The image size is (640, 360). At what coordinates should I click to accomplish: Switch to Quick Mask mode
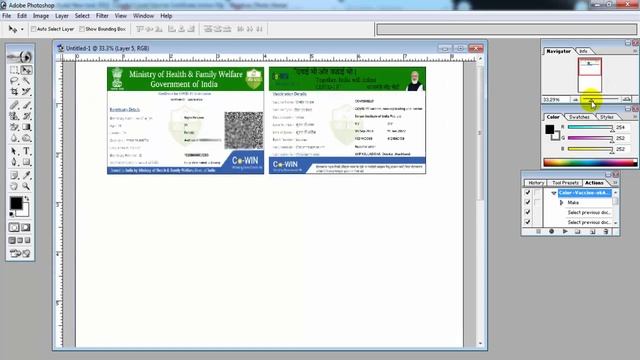pos(26,227)
